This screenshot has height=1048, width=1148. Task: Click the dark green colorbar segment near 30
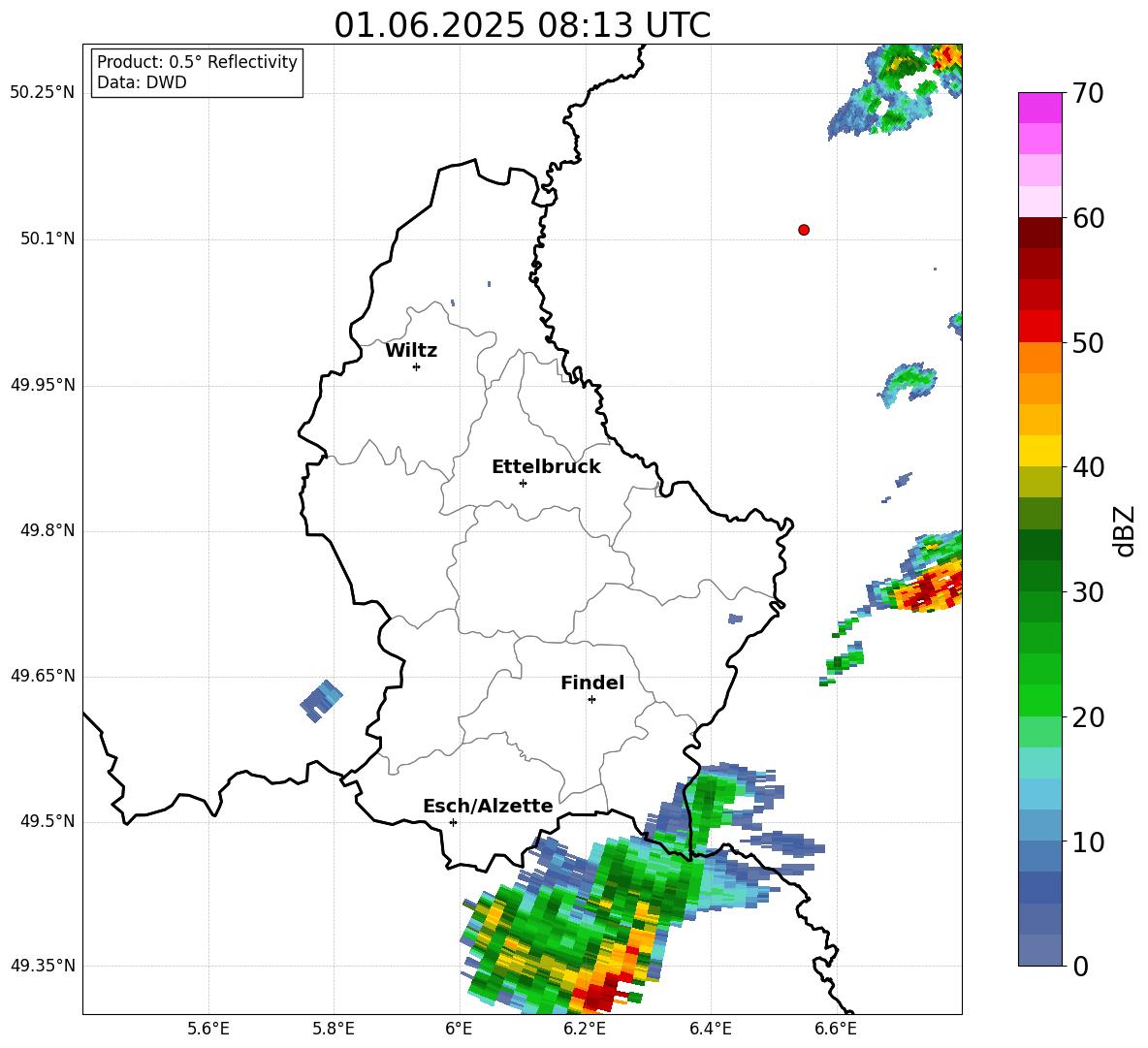click(x=1040, y=575)
